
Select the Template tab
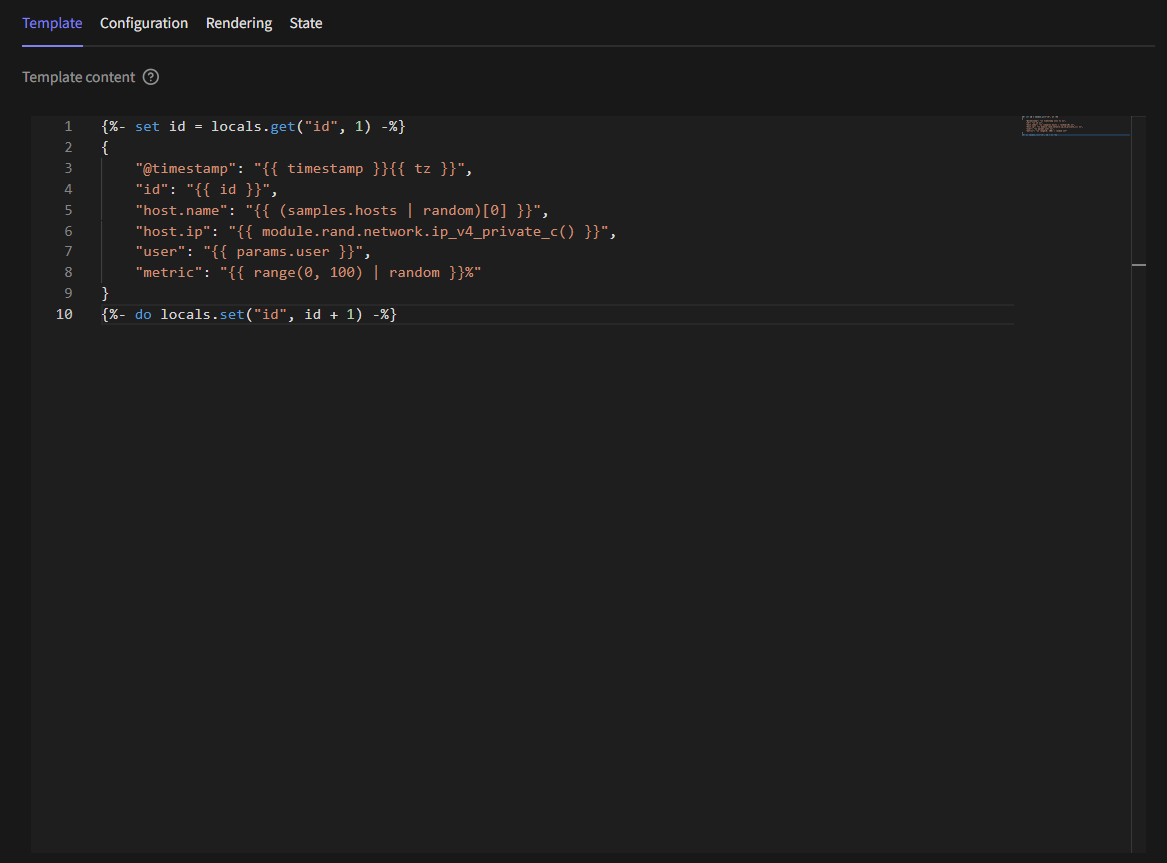coord(52,23)
